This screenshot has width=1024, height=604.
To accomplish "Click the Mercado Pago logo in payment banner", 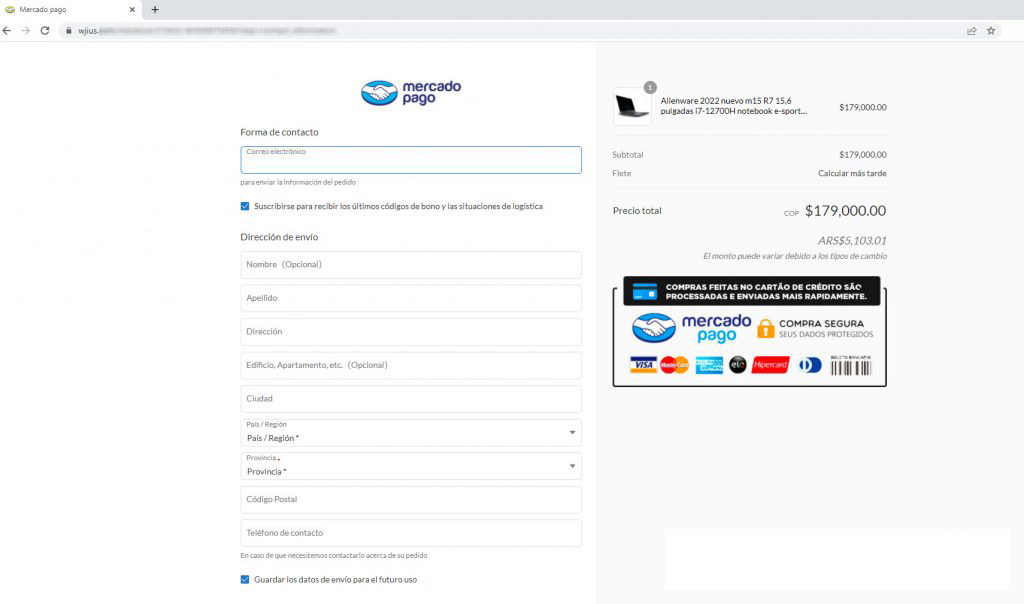I will (x=692, y=328).
